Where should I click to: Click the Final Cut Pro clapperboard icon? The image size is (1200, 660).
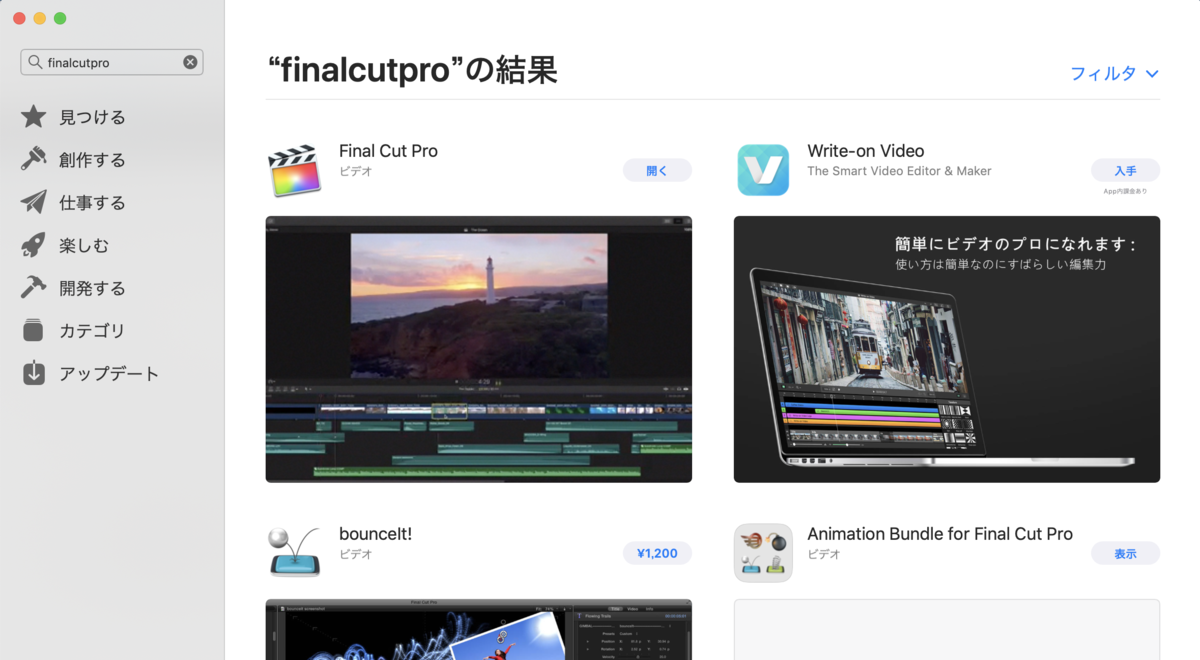pos(294,169)
